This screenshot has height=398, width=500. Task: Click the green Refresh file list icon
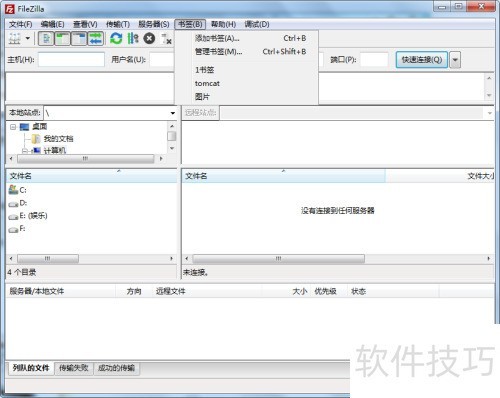pyautogui.click(x=116, y=39)
